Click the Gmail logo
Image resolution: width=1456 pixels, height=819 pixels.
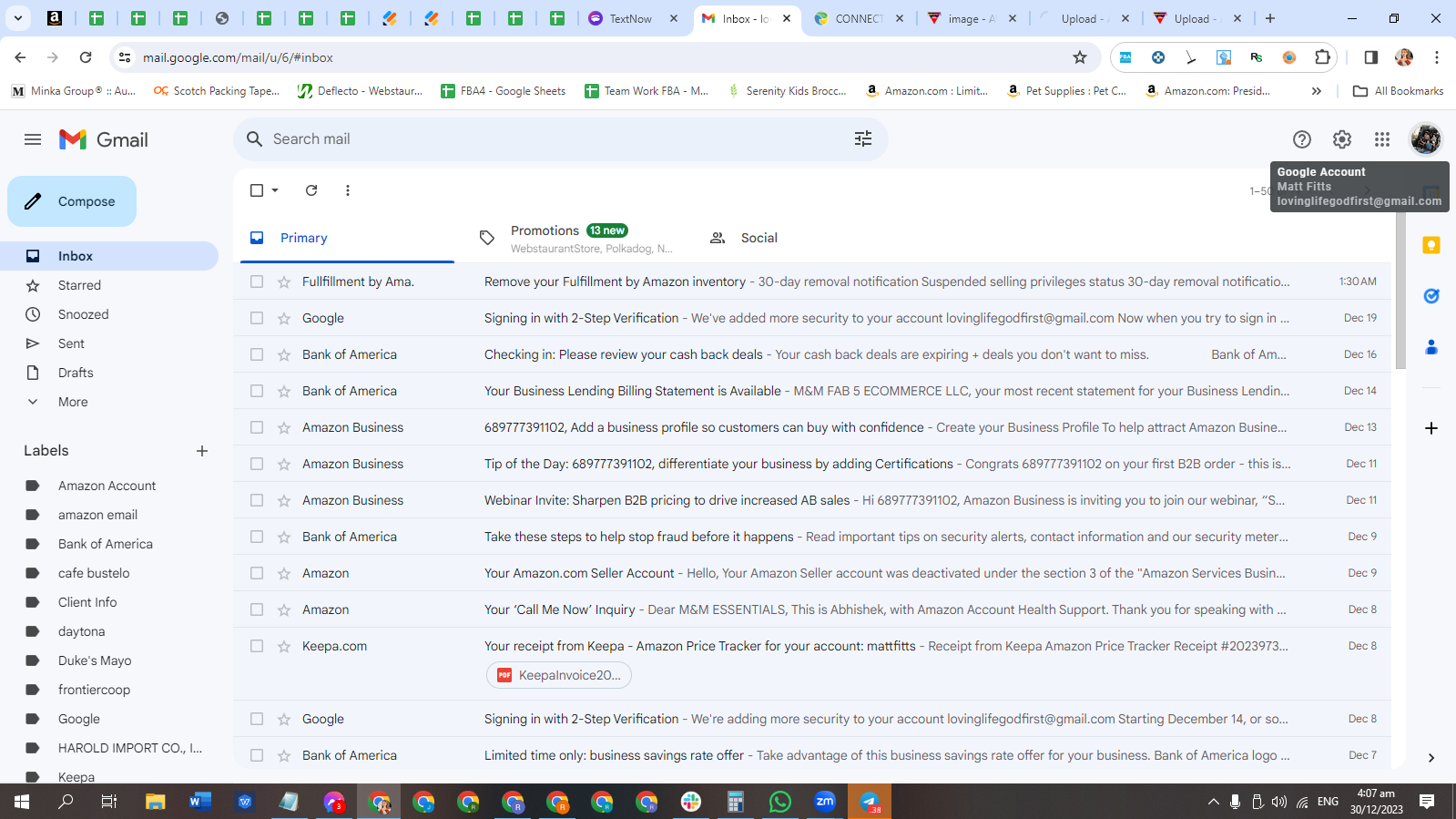(x=104, y=139)
